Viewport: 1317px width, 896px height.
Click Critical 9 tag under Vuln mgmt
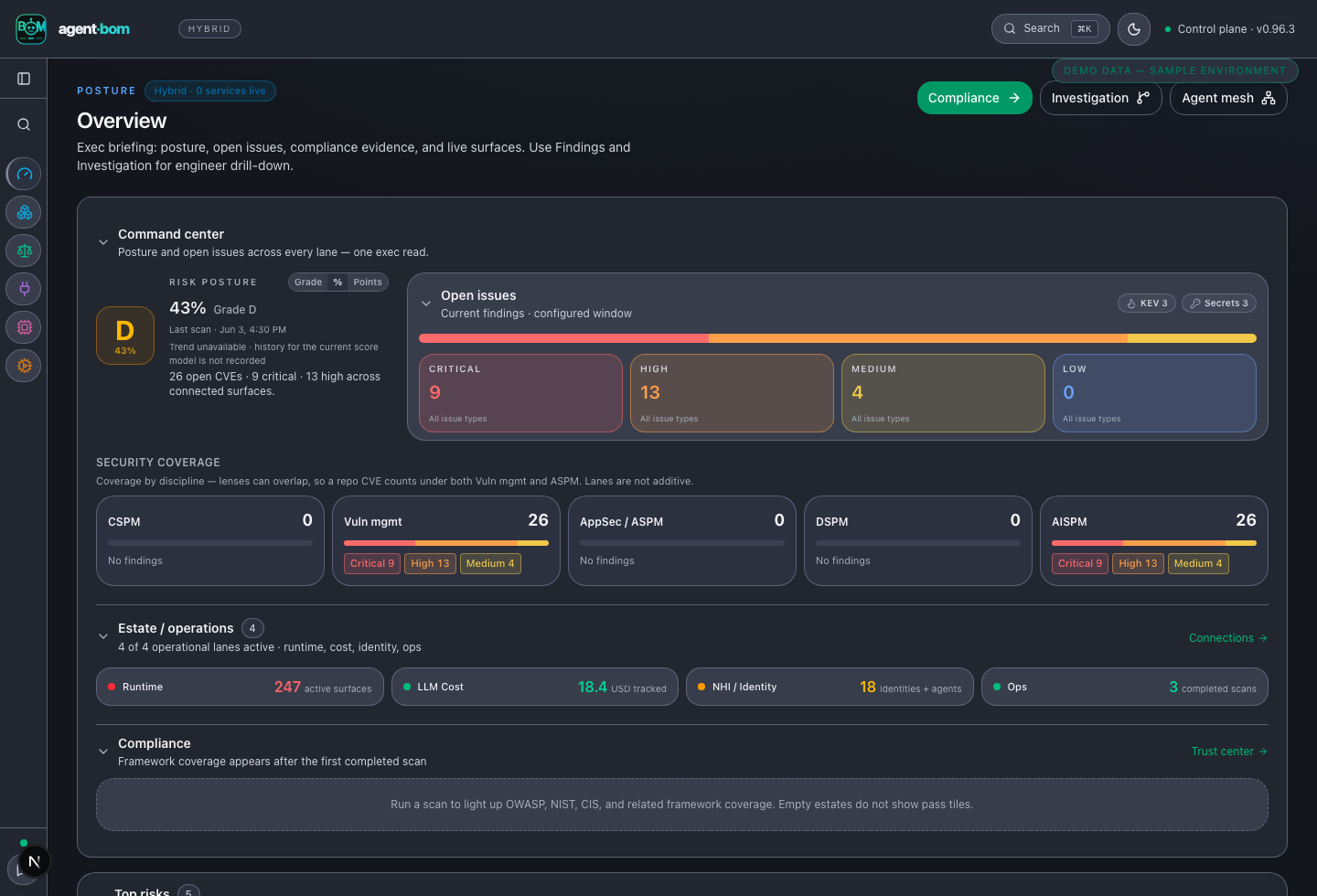coord(372,563)
